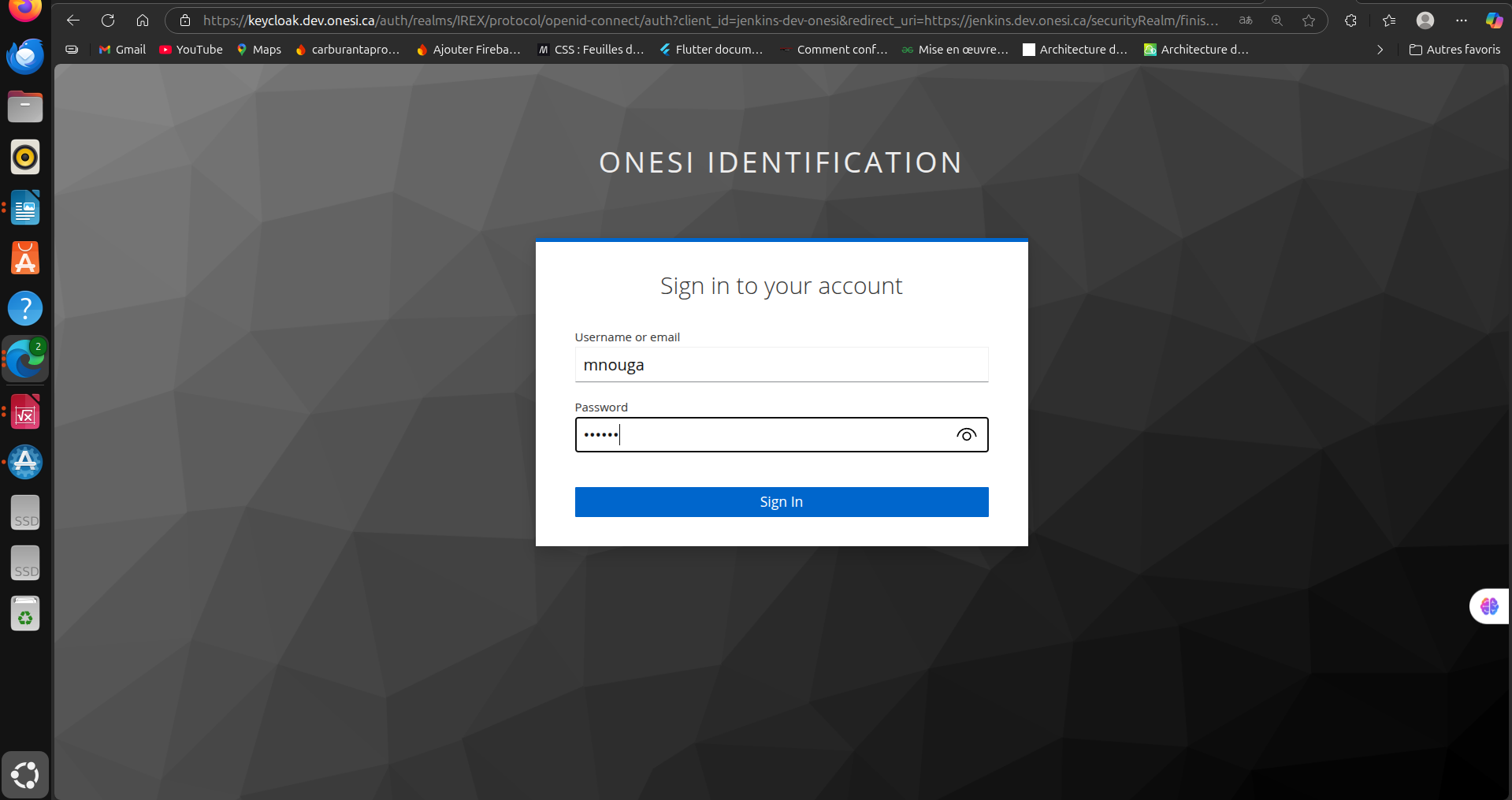The image size is (1512, 800).
Task: Open the Gmail bookmark
Action: click(123, 50)
